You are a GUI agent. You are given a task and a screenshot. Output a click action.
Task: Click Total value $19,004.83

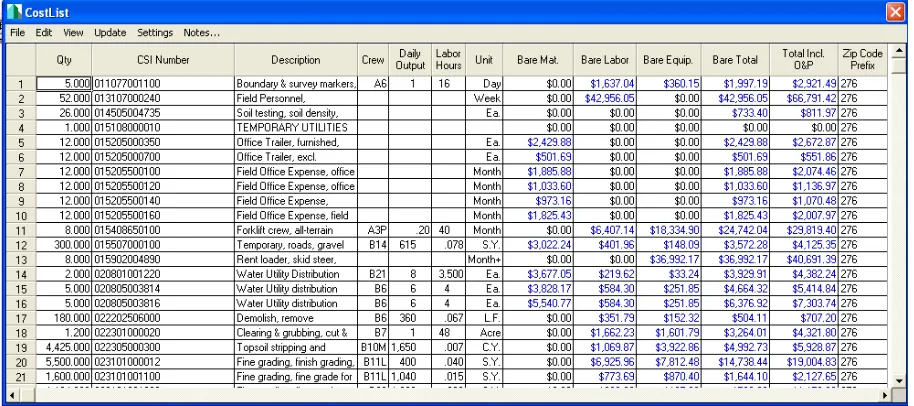804,362
